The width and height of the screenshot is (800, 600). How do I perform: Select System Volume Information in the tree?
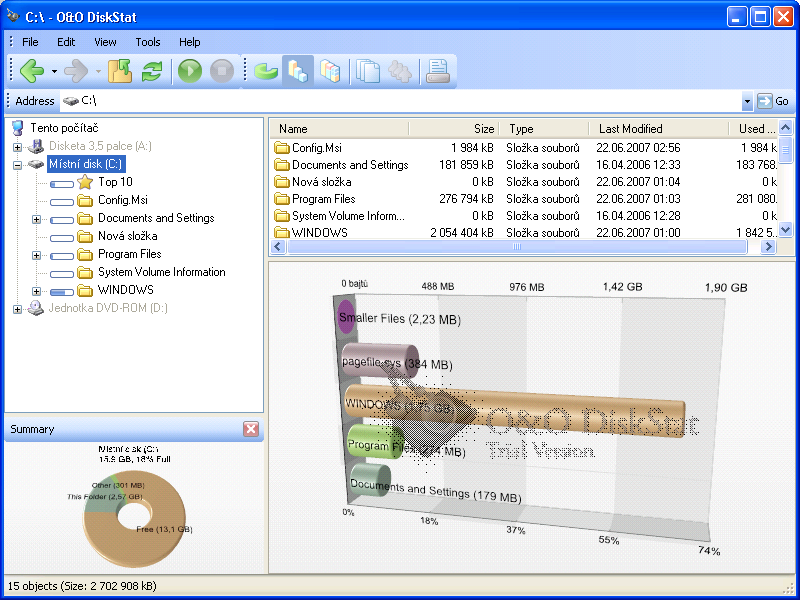(x=162, y=272)
